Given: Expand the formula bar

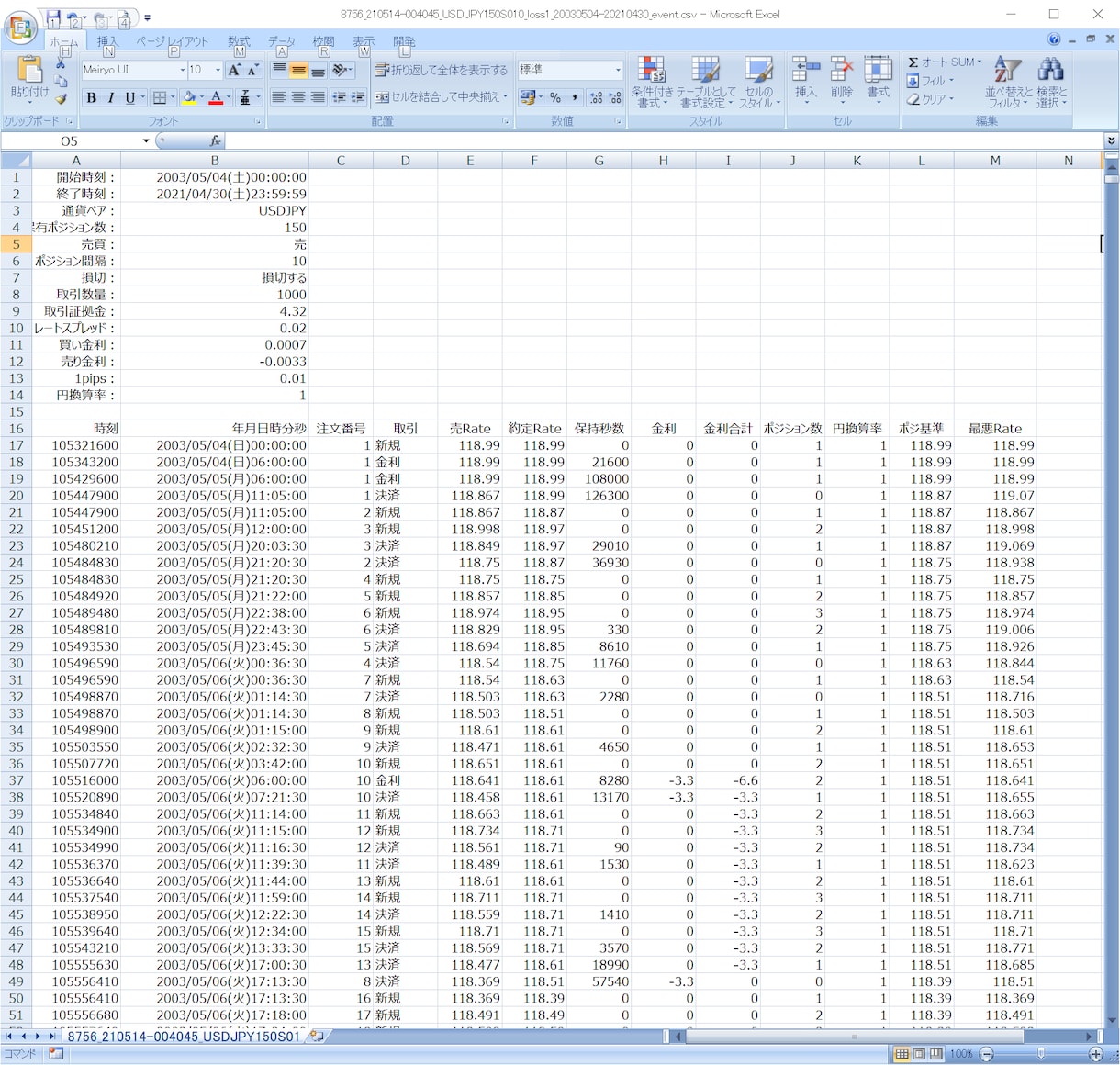Looking at the screenshot, I should click(x=1111, y=140).
